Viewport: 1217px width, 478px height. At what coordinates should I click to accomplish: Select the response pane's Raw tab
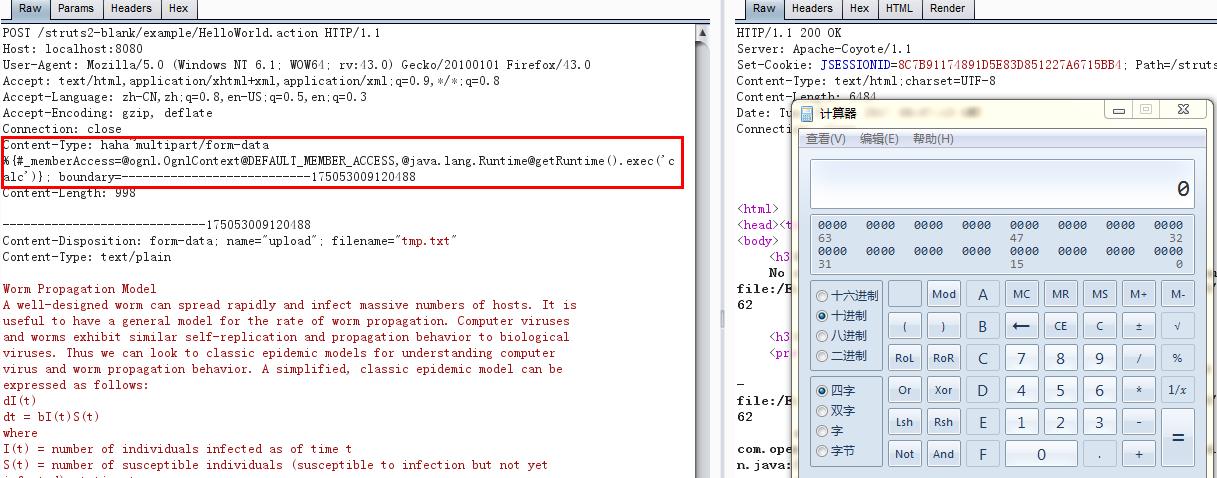764,8
